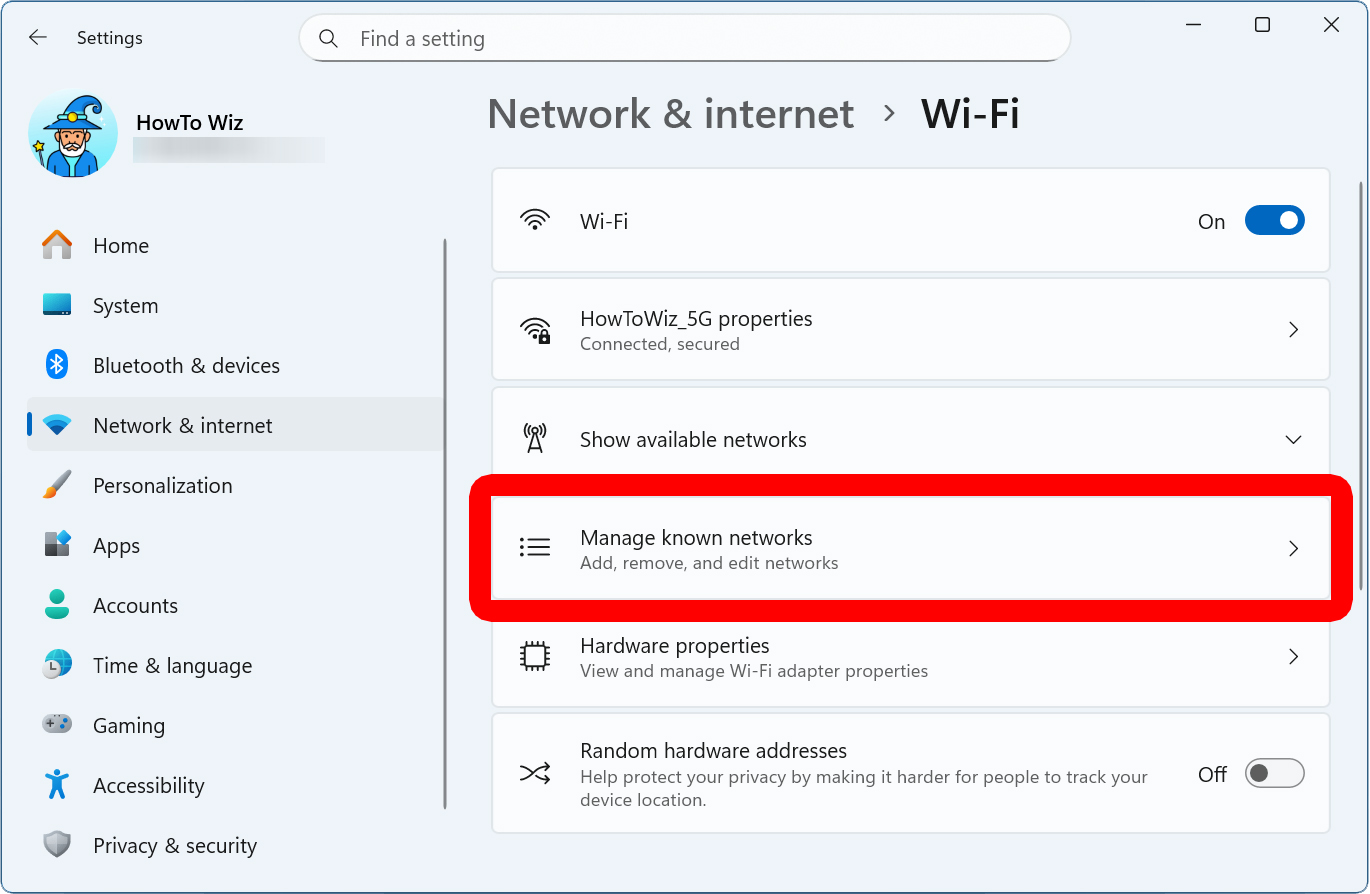Click Network & internet breadcrumb link
The width and height of the screenshot is (1370, 894).
(670, 114)
